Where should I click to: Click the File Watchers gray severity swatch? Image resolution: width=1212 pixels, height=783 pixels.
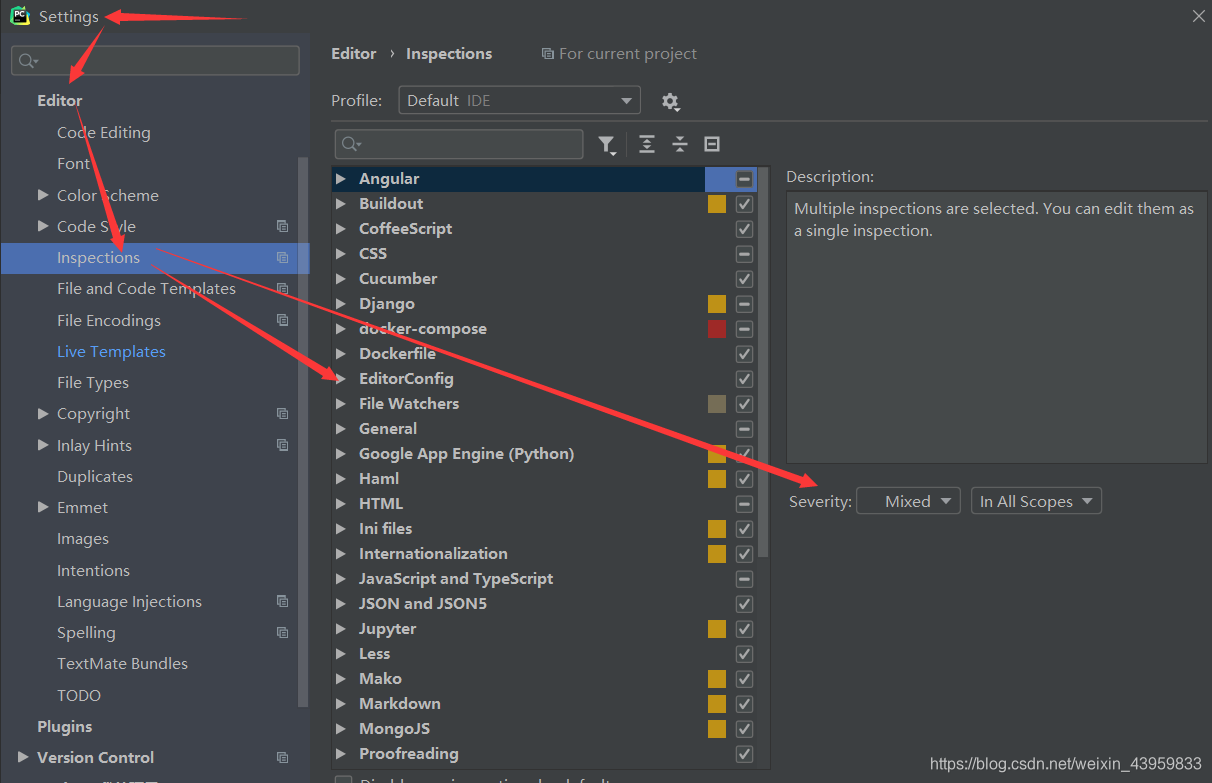[x=717, y=404]
